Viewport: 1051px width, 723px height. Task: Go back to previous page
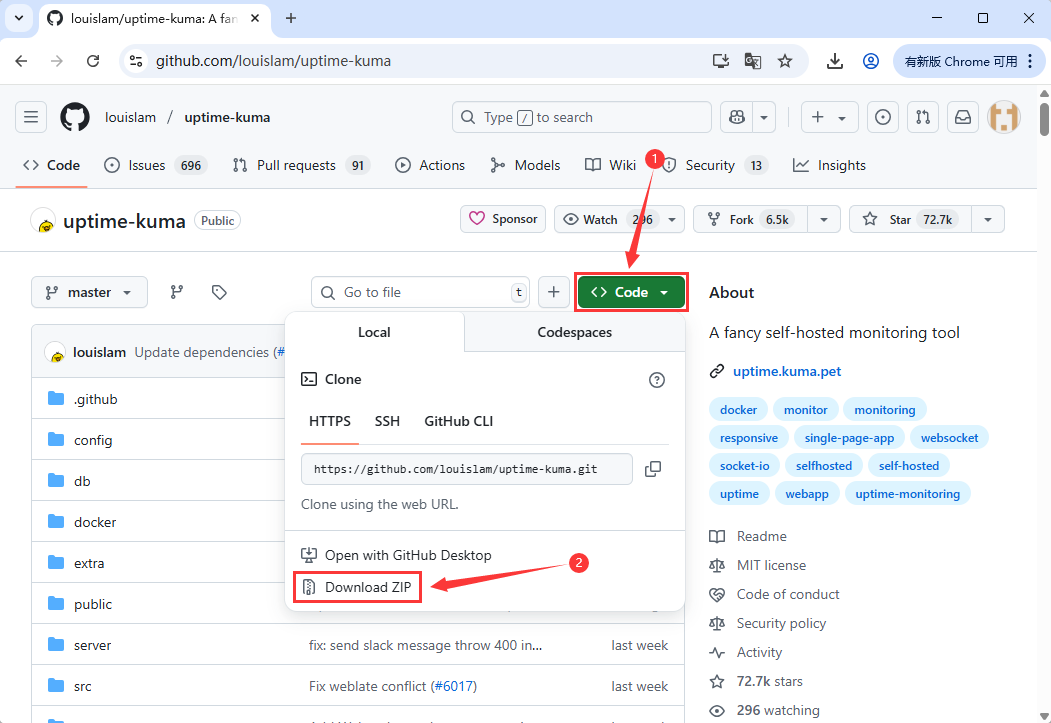pyautogui.click(x=21, y=61)
